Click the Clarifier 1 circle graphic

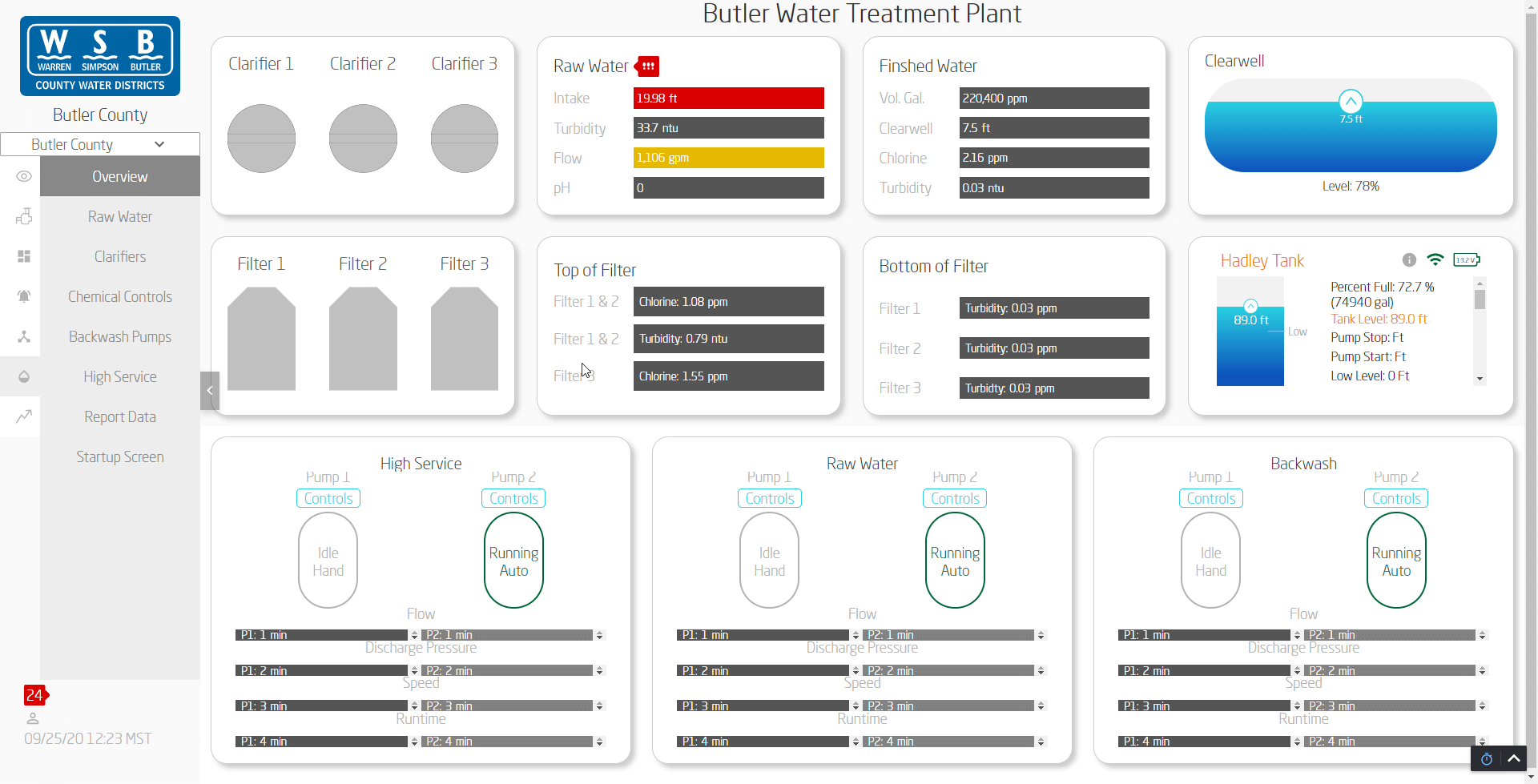tap(261, 139)
